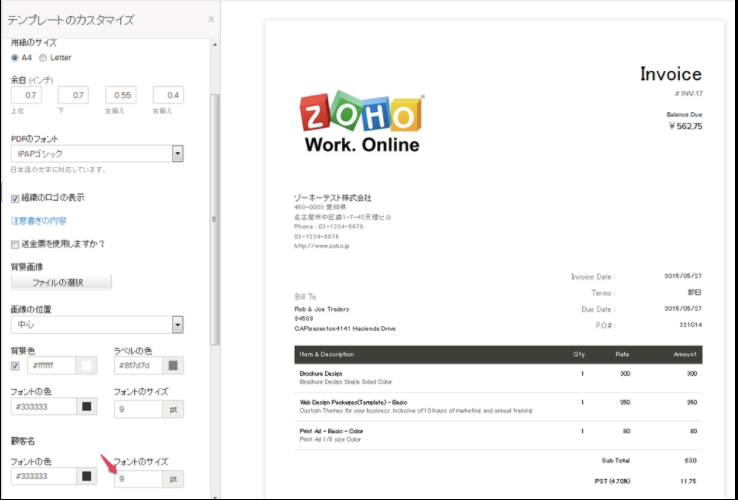Click the Rob & Joe Traders name
This screenshot has height=500, width=738.
[322, 309]
